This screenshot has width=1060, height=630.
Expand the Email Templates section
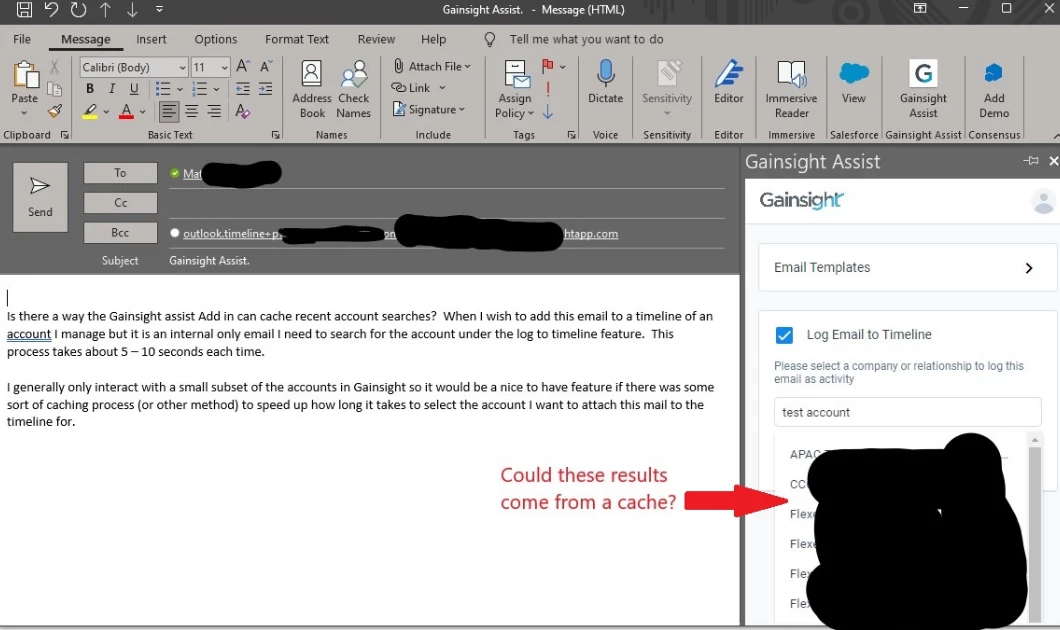pos(907,268)
